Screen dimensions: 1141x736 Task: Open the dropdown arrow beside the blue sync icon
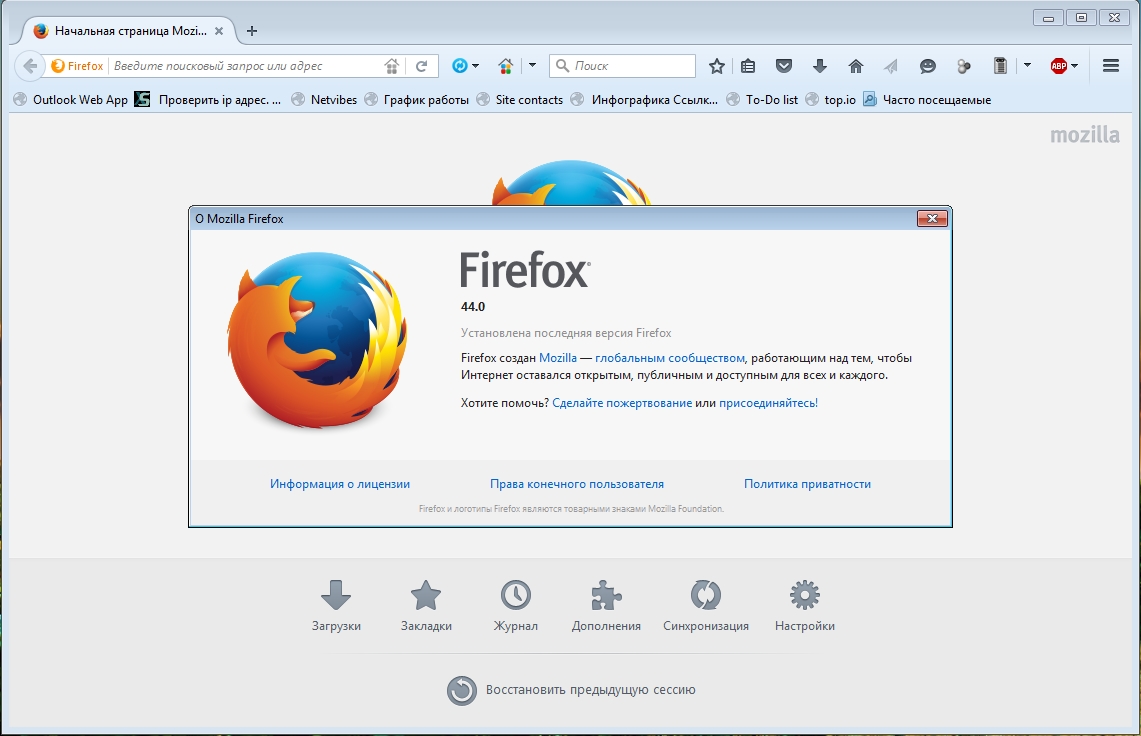[x=475, y=66]
